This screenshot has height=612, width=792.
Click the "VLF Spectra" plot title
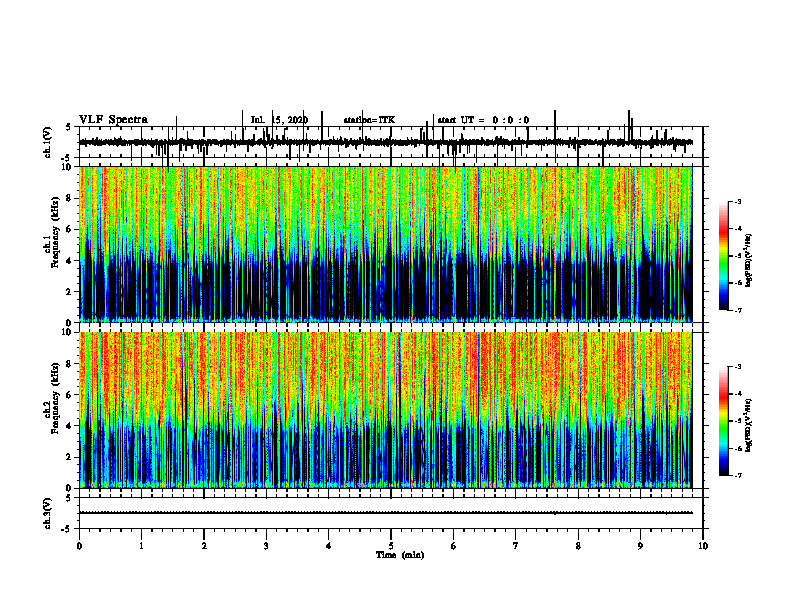coord(113,120)
